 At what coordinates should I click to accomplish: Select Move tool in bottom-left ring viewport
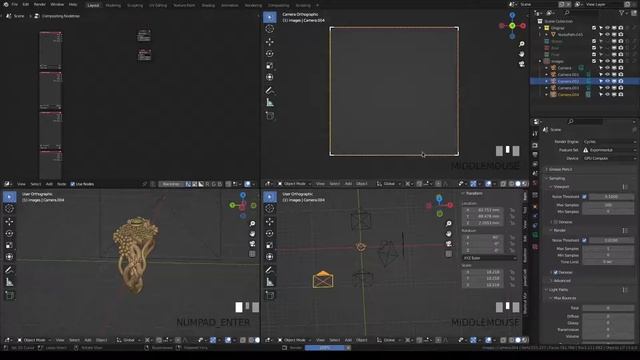9,221
